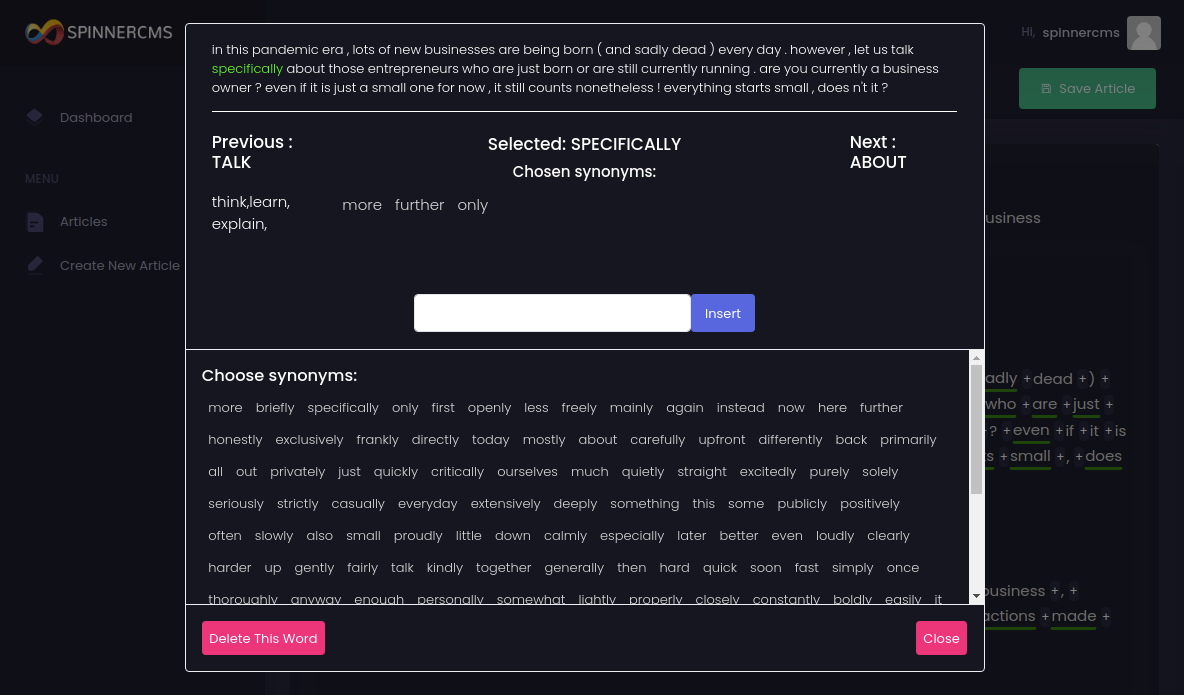Click Delete This Word button
Screen dimensions: 1184x695
coord(263,638)
